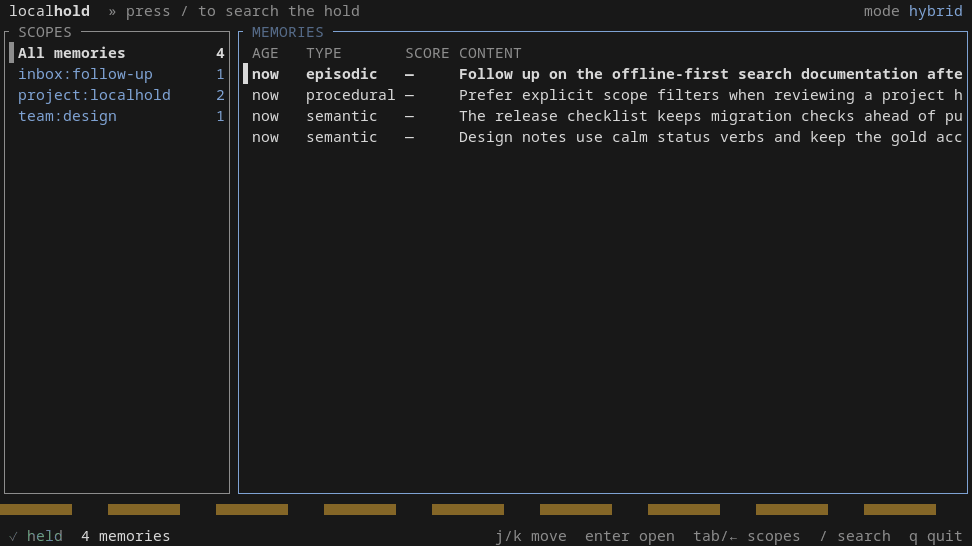Click the 4 memories status count

[x=126, y=536]
